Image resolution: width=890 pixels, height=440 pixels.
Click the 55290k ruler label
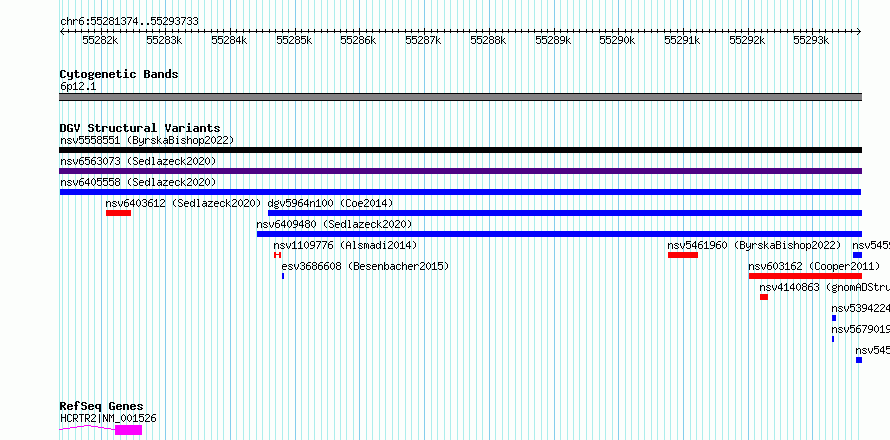618,40
